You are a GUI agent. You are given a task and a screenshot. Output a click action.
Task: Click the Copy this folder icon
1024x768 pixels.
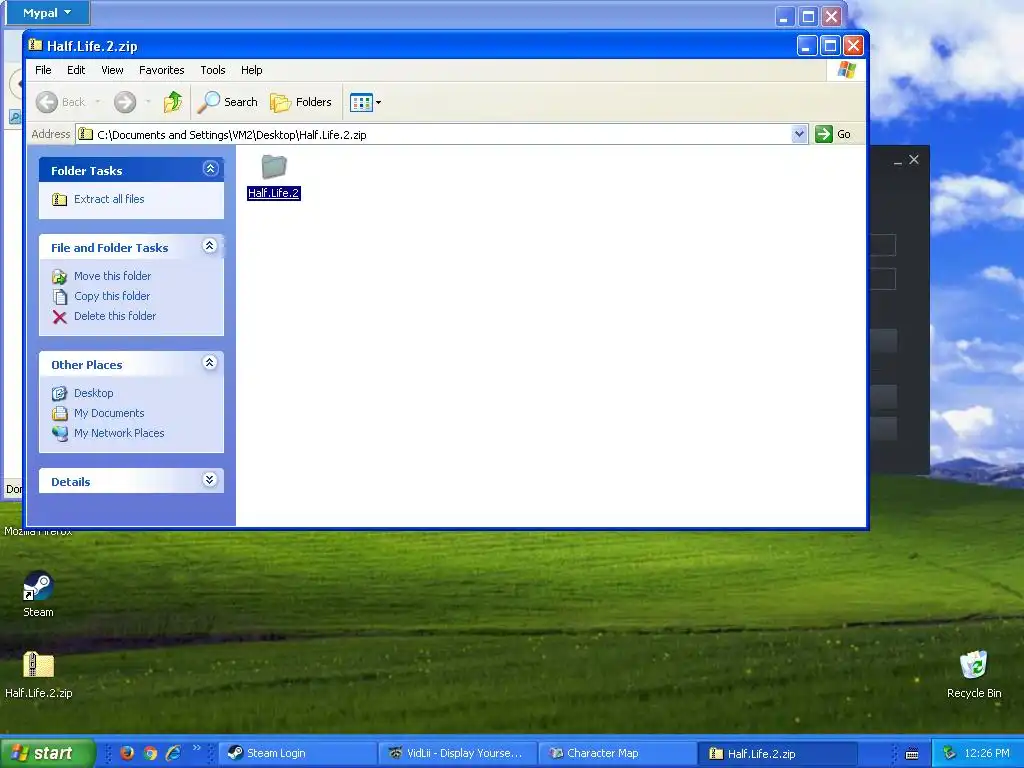(59, 297)
